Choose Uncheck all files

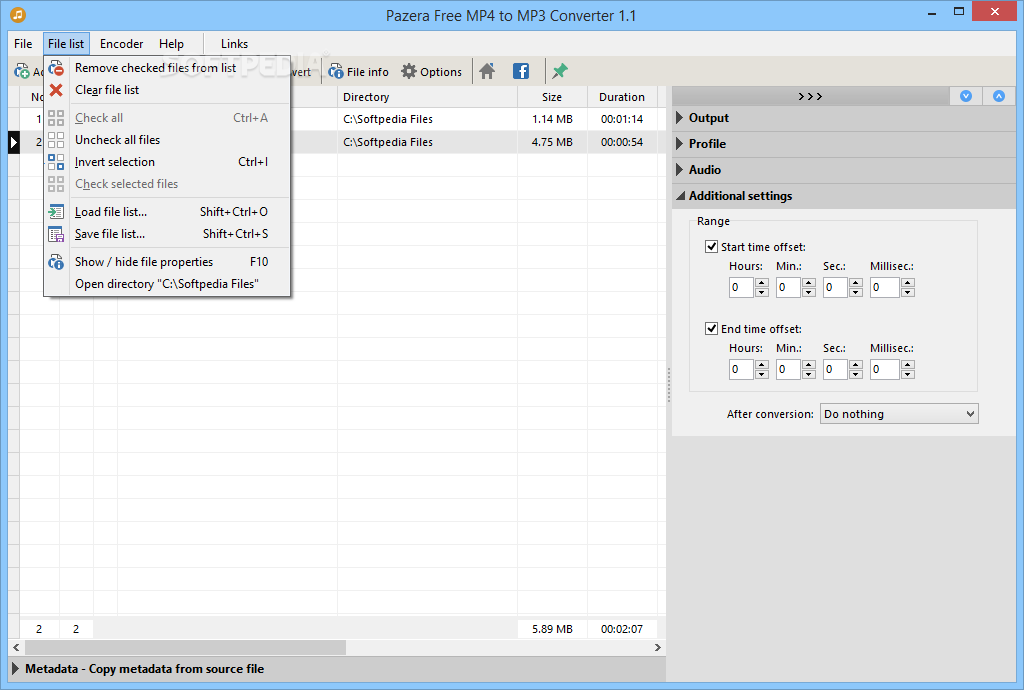[x=167, y=140]
